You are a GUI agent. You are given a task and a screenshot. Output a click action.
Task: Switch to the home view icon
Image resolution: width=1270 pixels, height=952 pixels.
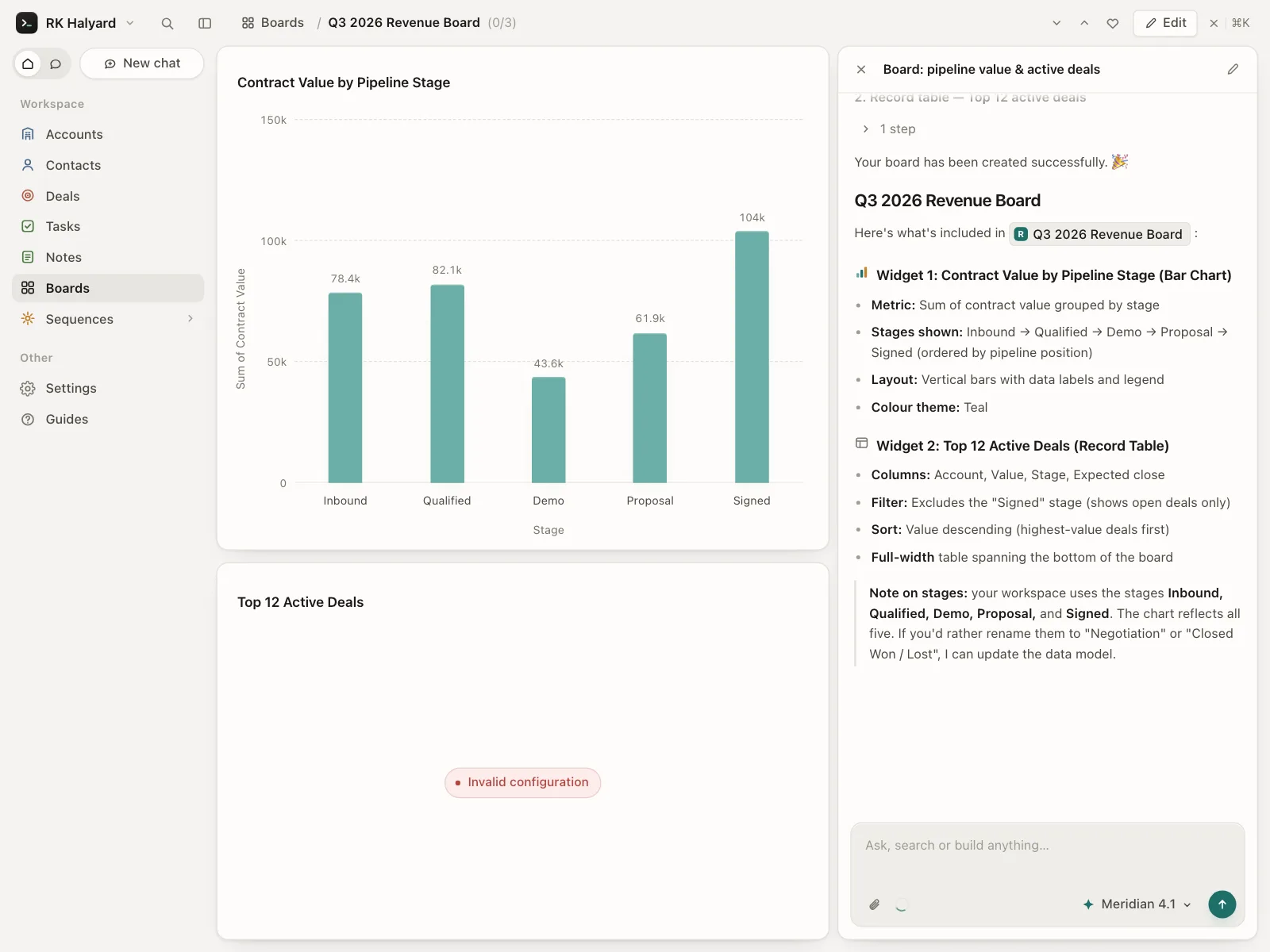pos(28,63)
